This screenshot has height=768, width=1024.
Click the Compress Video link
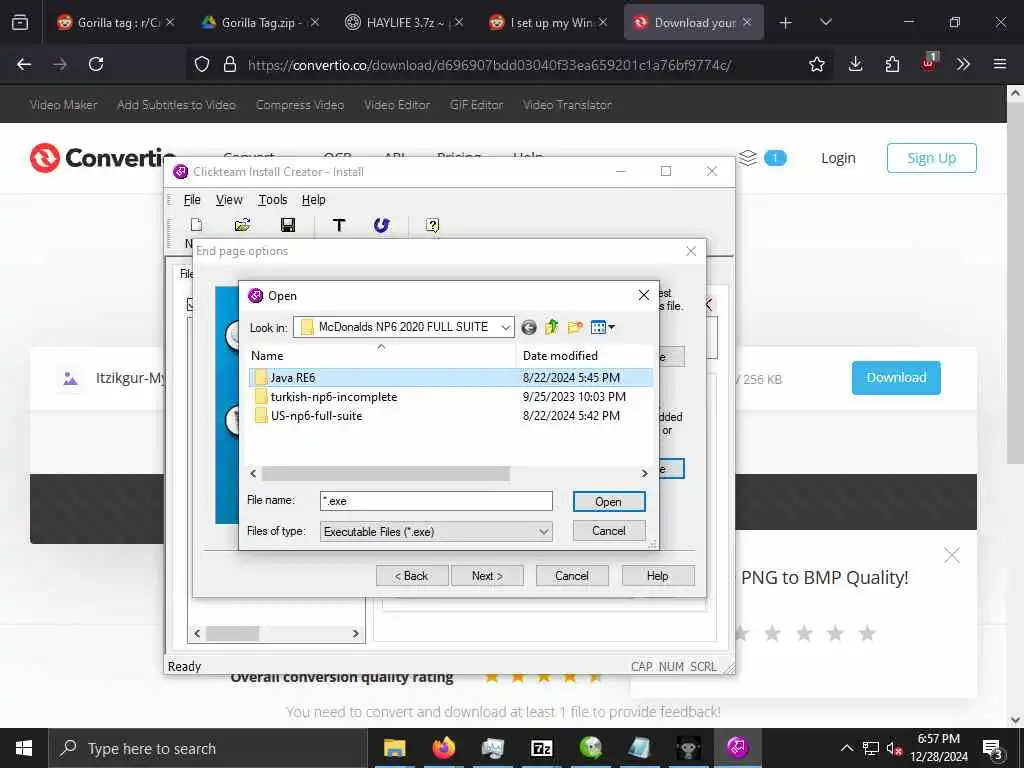coord(300,104)
